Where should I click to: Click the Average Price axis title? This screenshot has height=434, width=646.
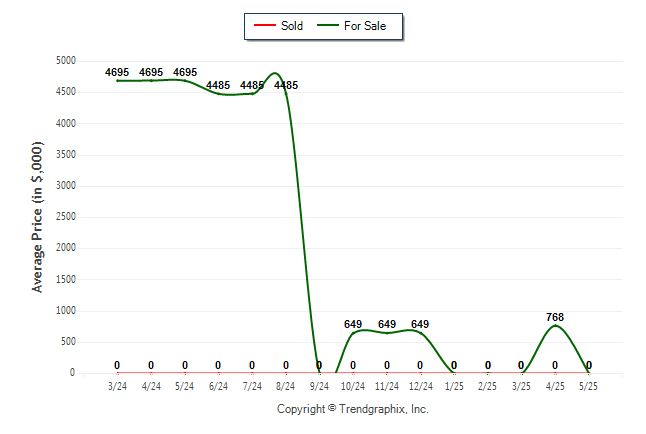click(x=37, y=217)
